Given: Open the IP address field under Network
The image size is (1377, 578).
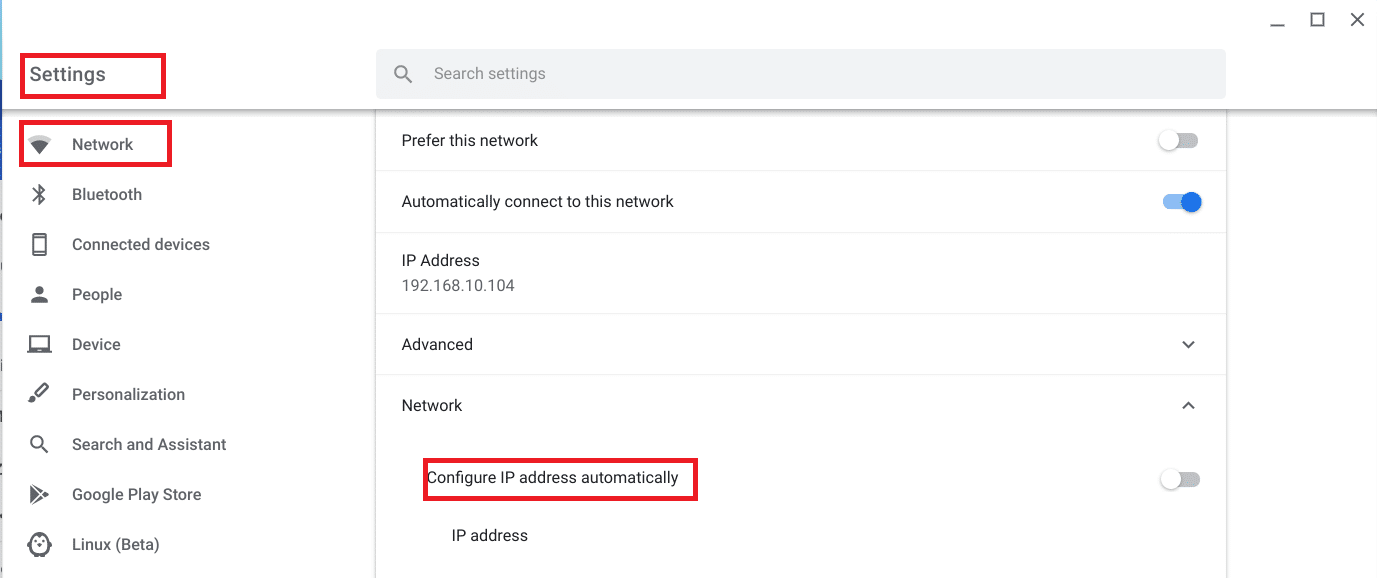Looking at the screenshot, I should click(489, 535).
